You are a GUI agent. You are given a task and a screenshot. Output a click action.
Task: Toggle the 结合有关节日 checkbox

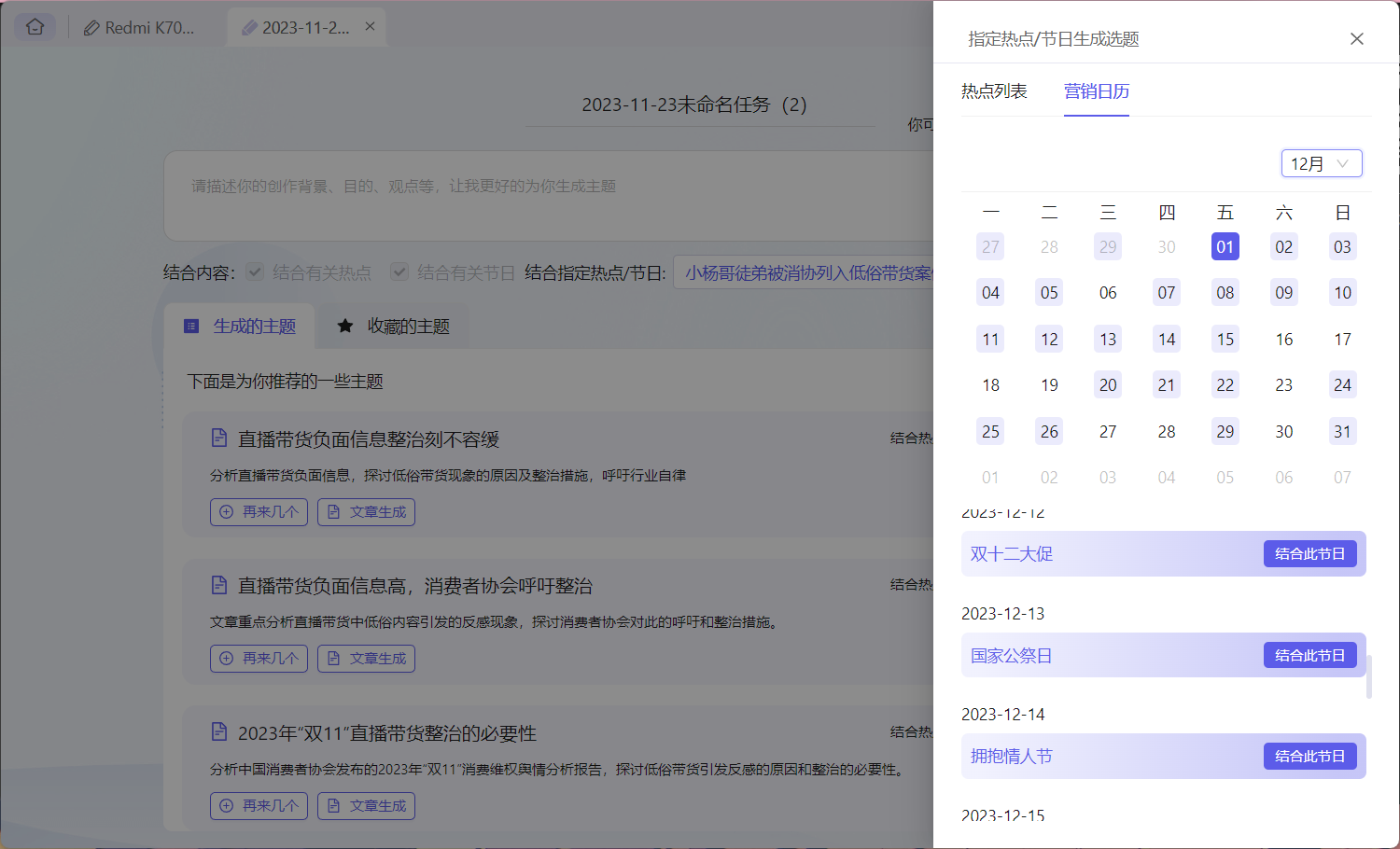click(x=399, y=271)
